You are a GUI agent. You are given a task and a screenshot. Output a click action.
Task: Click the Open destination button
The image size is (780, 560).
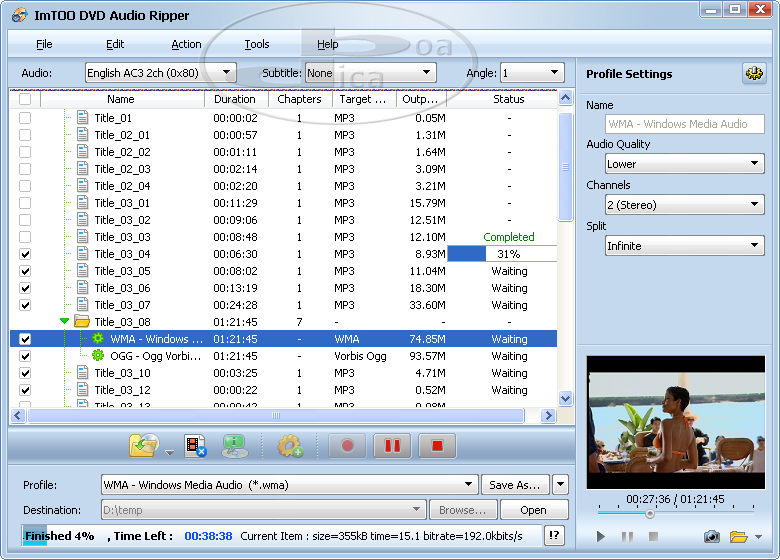pos(533,510)
